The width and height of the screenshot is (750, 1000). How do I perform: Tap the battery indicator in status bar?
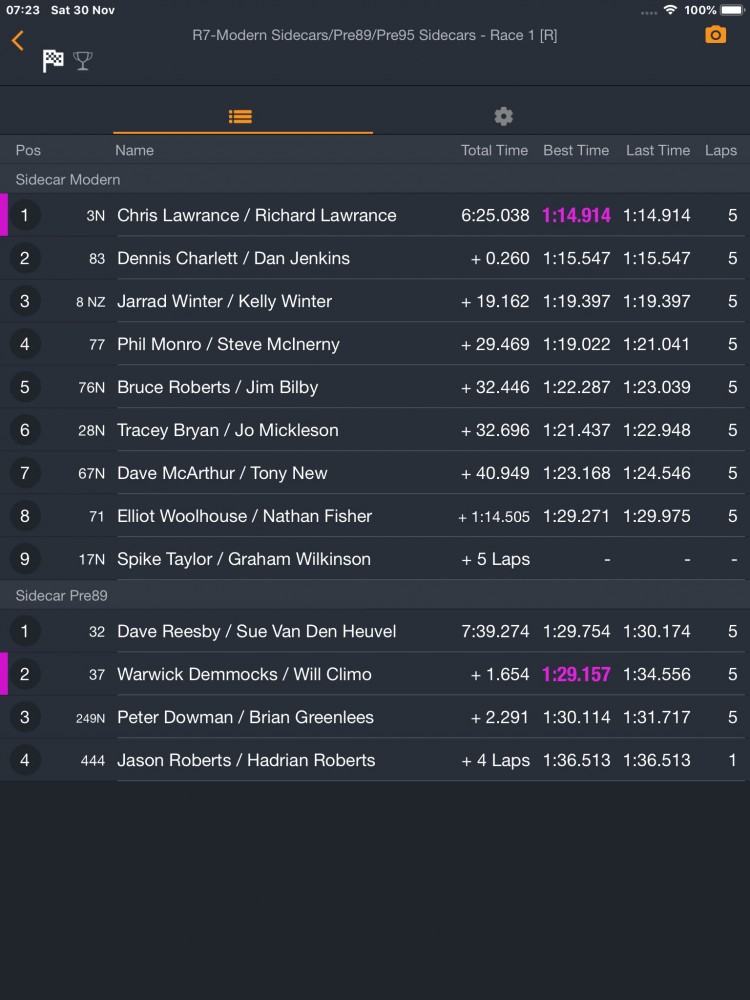pos(733,10)
